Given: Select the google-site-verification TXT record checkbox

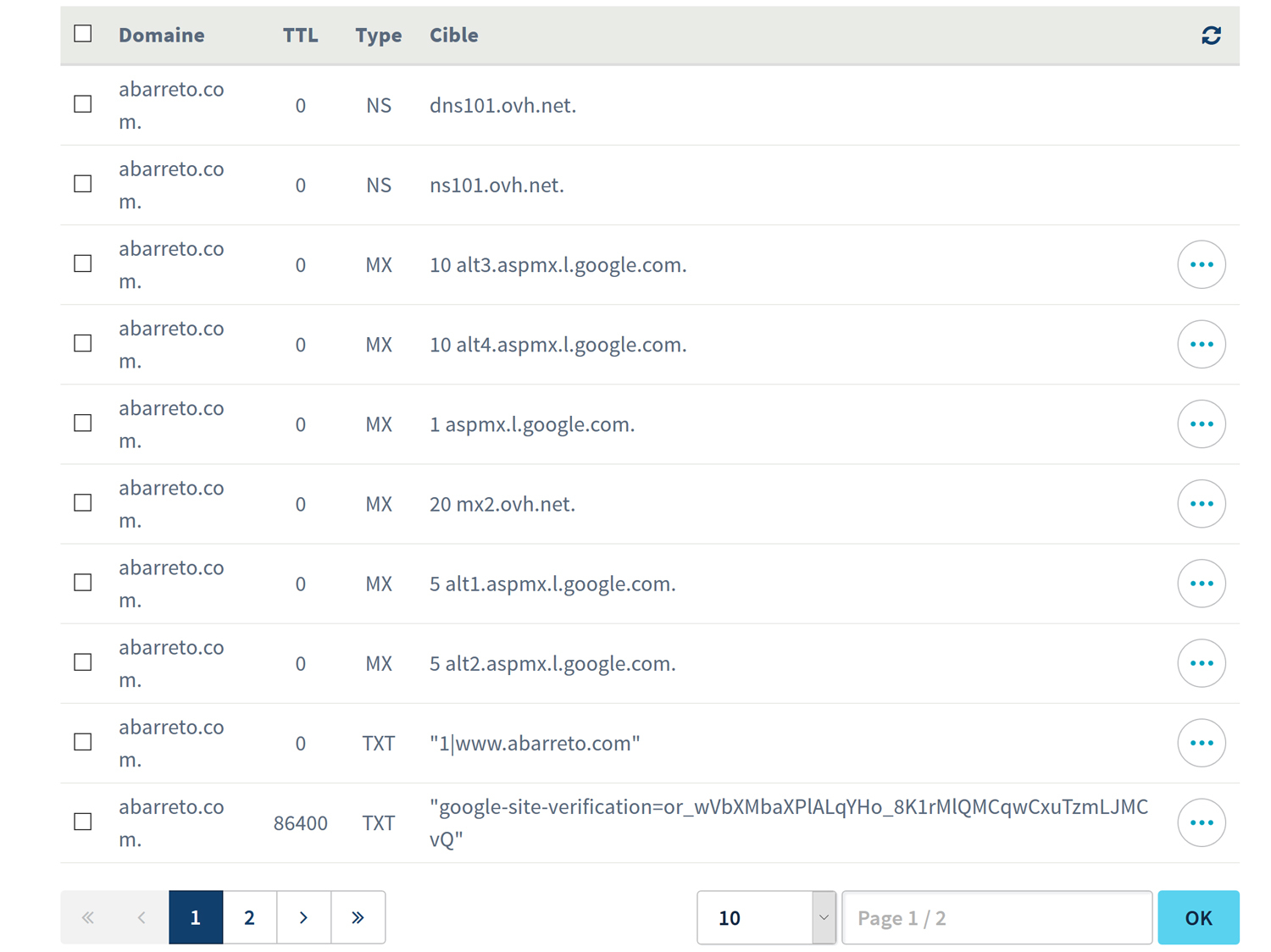Looking at the screenshot, I should [x=83, y=822].
